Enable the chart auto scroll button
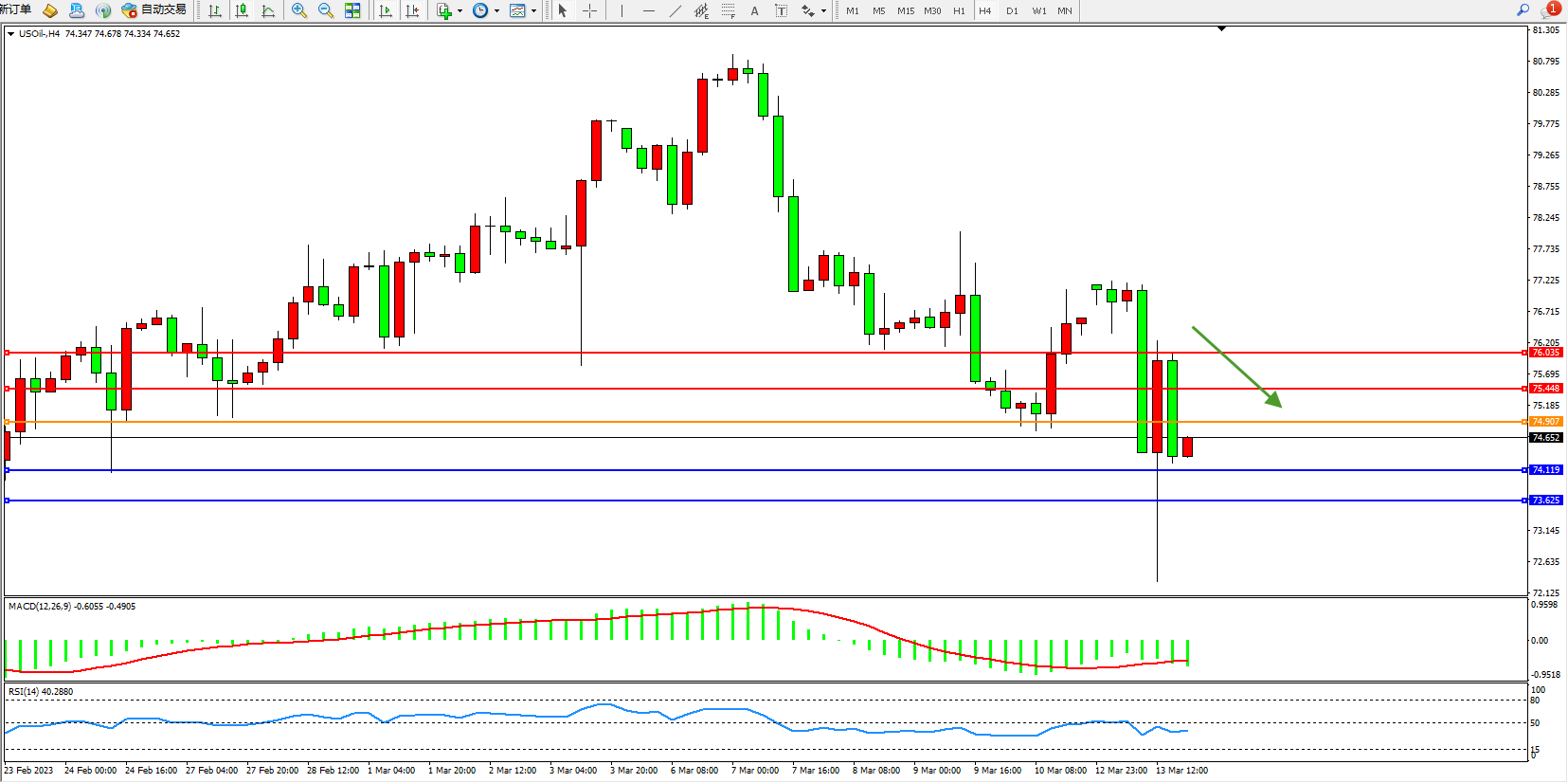Image resolution: width=1568 pixels, height=783 pixels. 386,10
